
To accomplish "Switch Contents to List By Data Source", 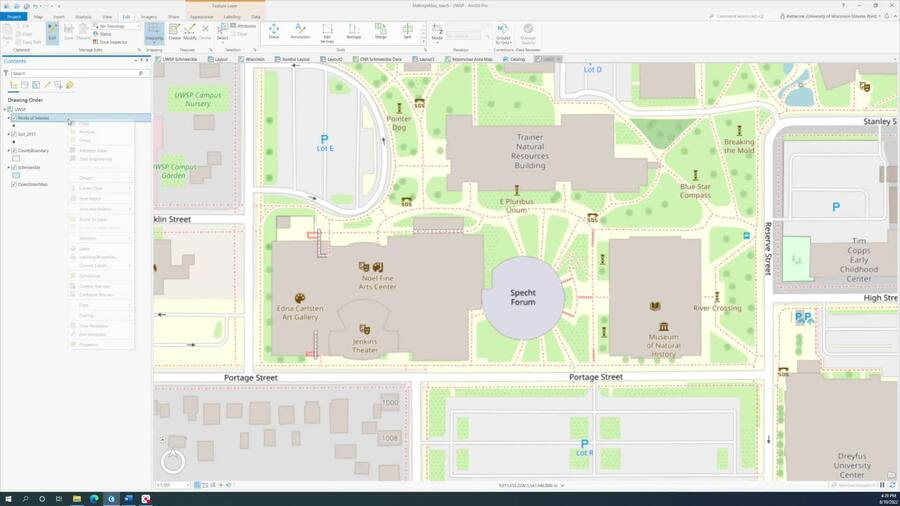I will (x=25, y=85).
